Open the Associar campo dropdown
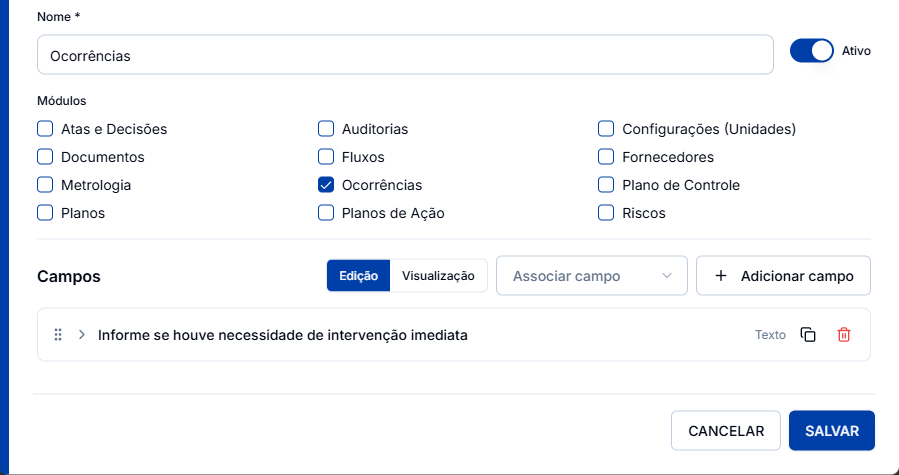This screenshot has height=475, width=899. pos(592,276)
